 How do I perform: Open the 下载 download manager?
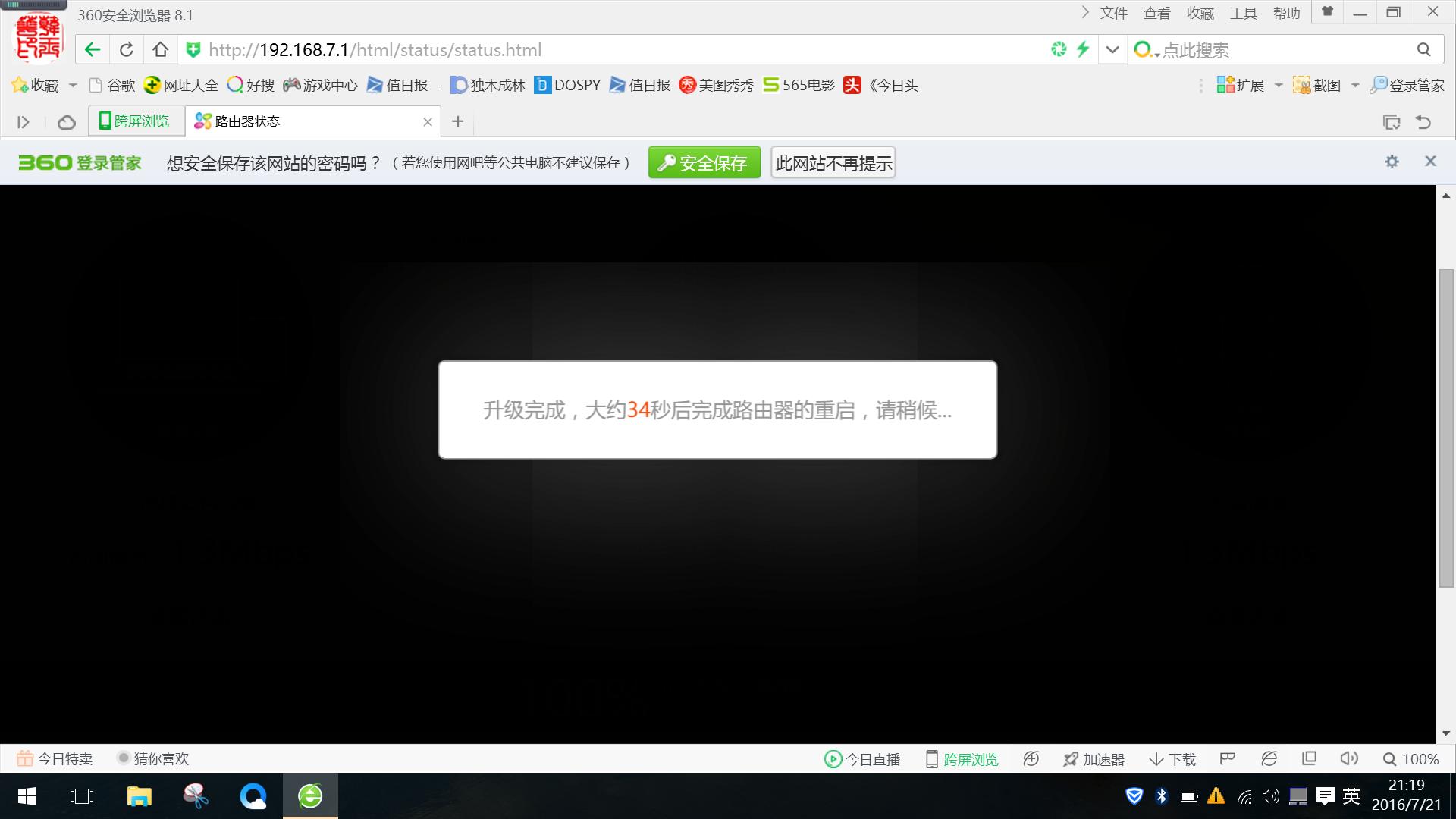1171,758
